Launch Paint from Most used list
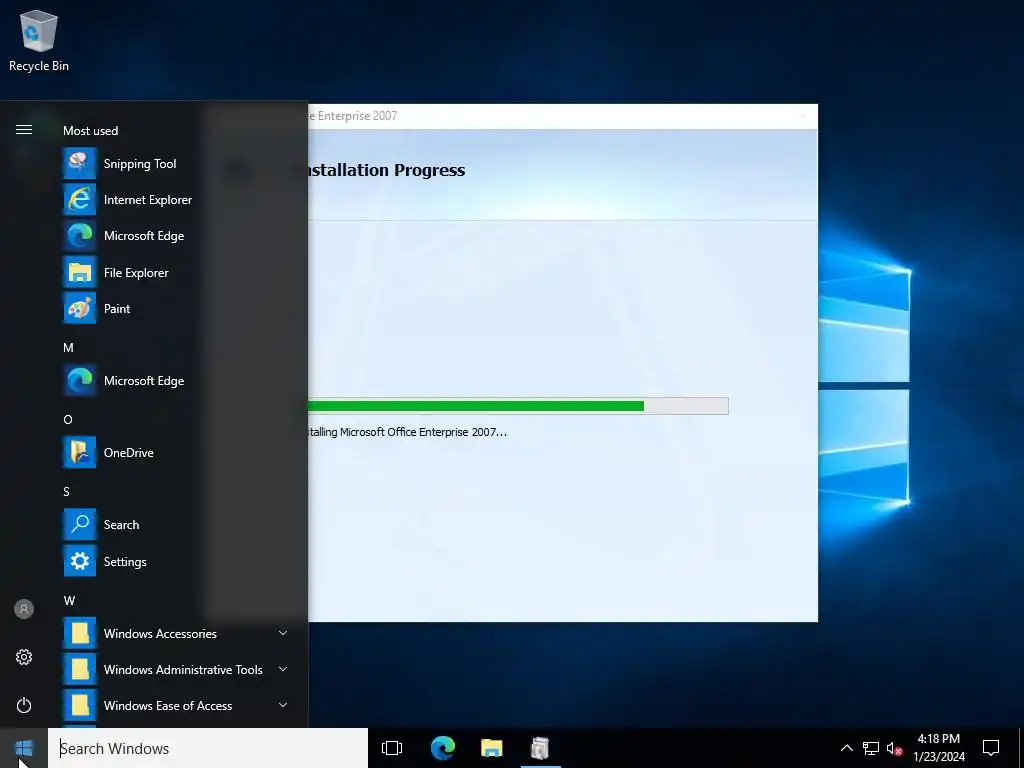 [175, 308]
